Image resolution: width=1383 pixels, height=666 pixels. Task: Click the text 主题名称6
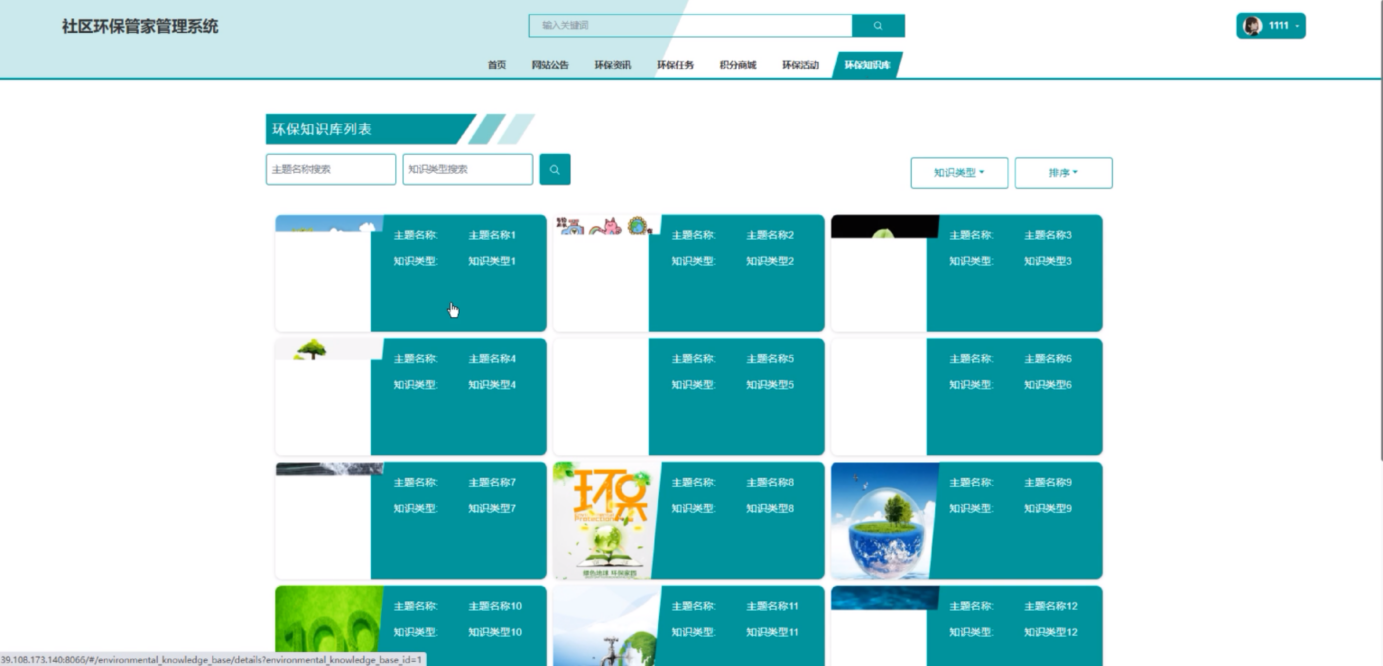point(1048,359)
